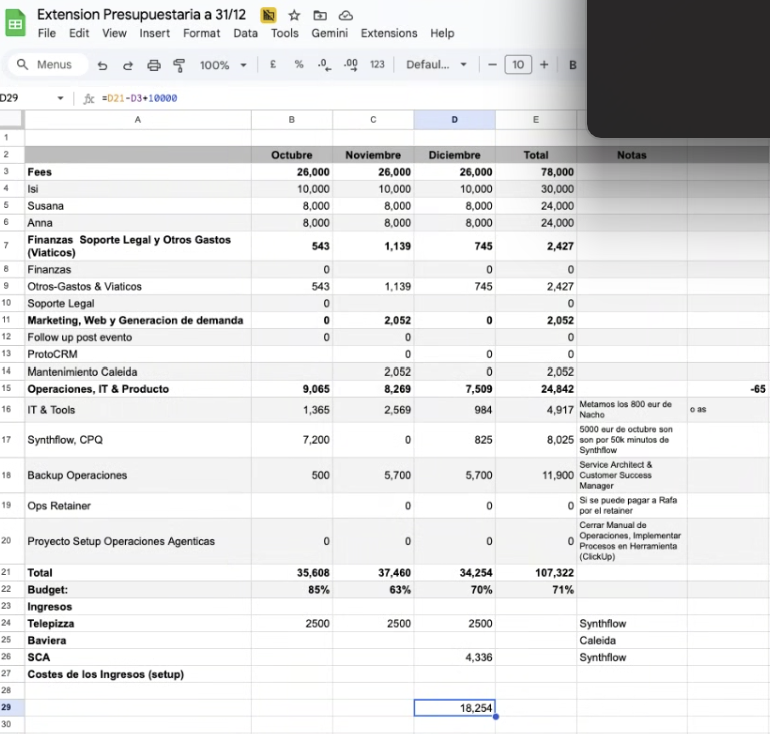Open the zoom 100% dropdown

click(222, 65)
